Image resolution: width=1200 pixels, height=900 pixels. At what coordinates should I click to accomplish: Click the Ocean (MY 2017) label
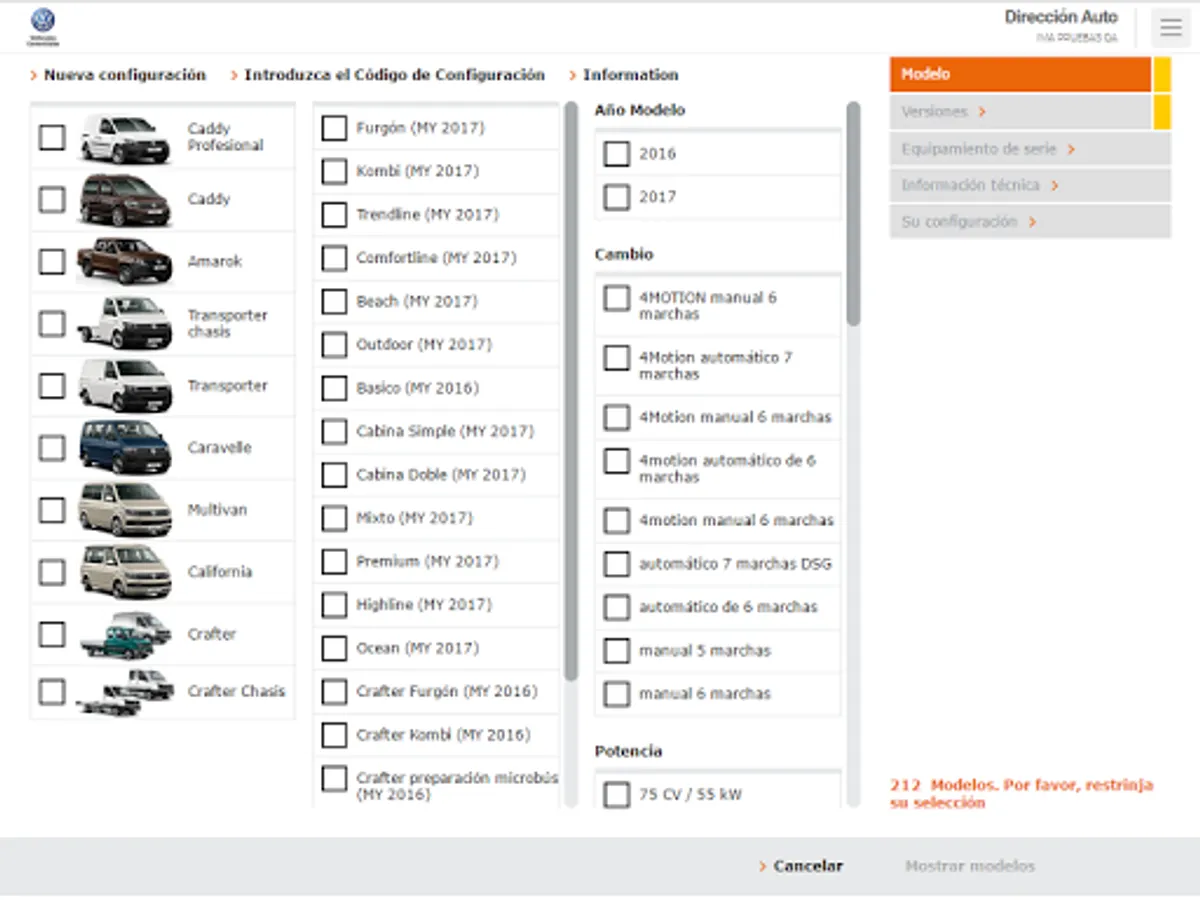pos(418,648)
